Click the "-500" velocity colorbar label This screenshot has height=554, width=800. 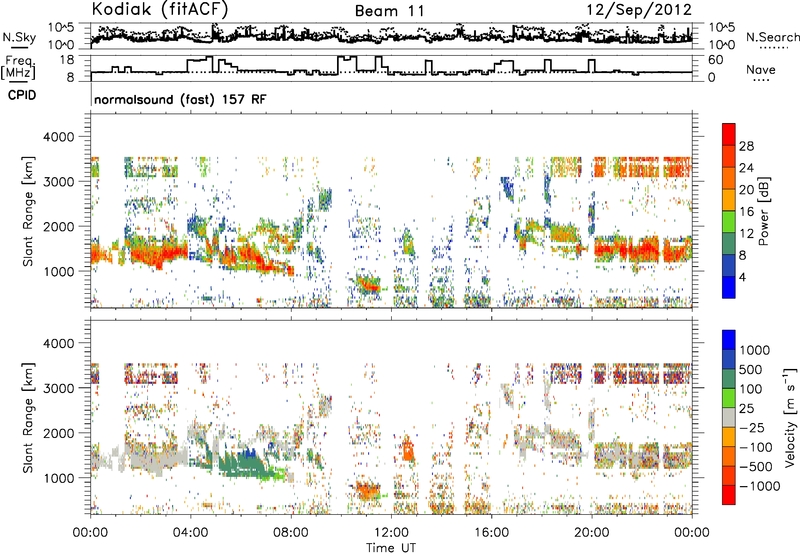(756, 467)
